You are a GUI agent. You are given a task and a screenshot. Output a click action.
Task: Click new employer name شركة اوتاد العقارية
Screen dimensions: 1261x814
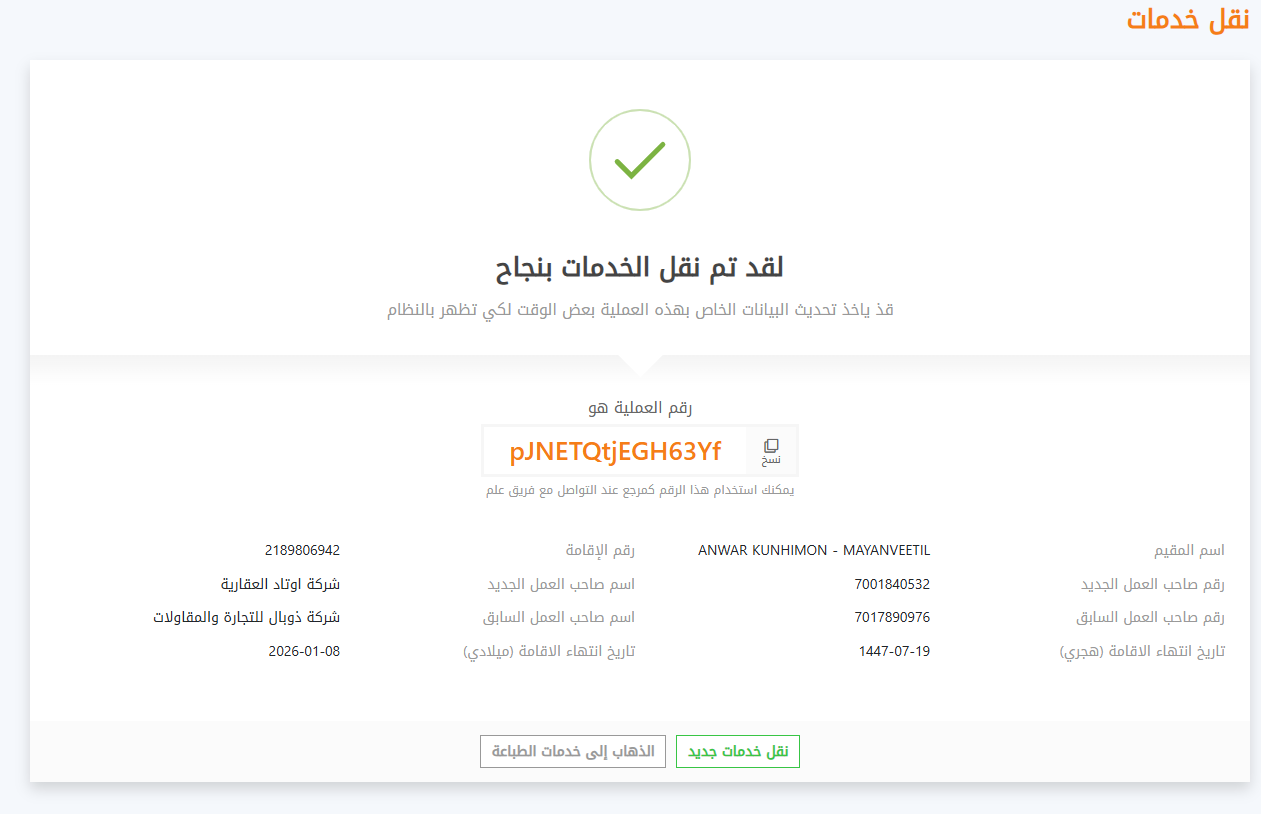pos(280,584)
